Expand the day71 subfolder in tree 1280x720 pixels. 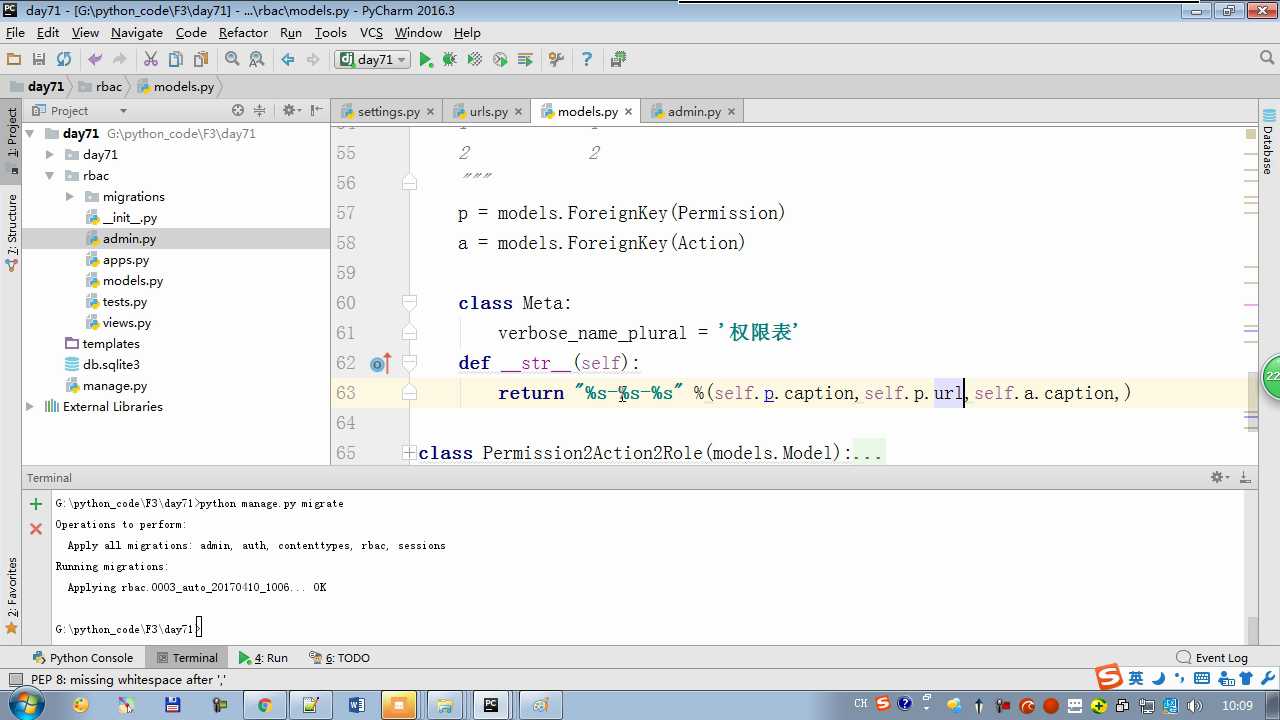pos(50,155)
